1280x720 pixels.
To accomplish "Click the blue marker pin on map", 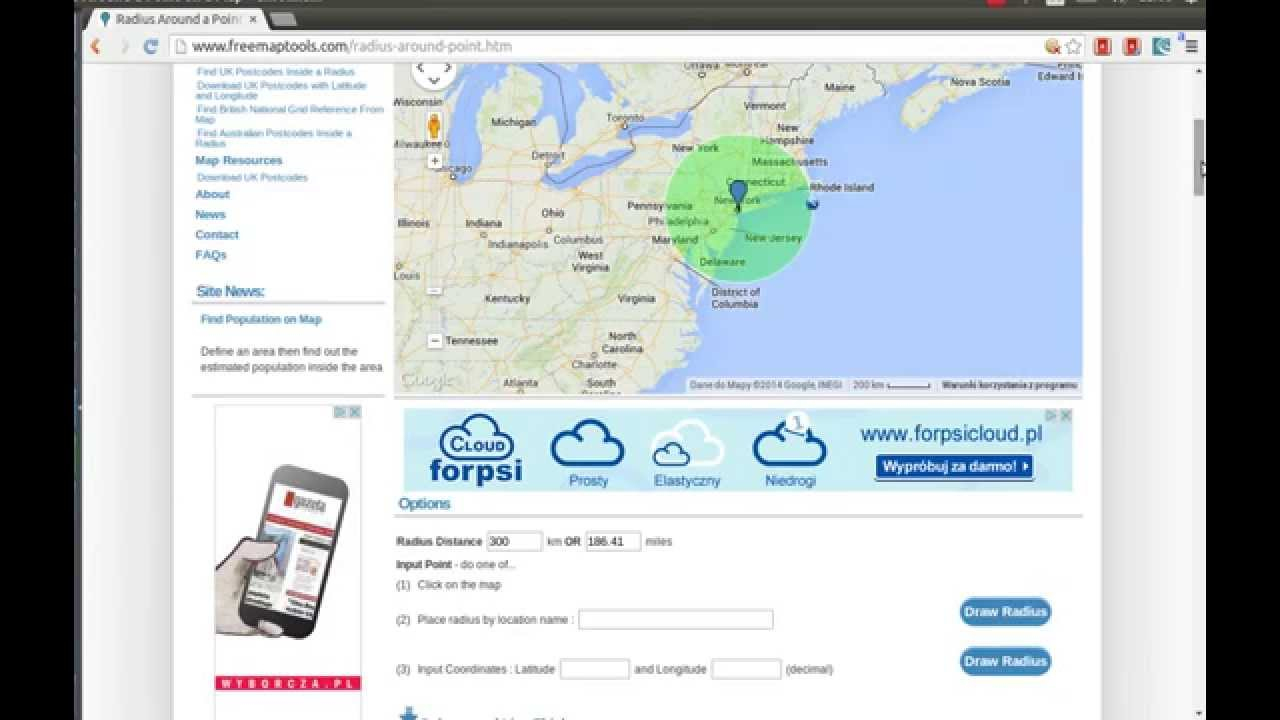I will click(738, 192).
